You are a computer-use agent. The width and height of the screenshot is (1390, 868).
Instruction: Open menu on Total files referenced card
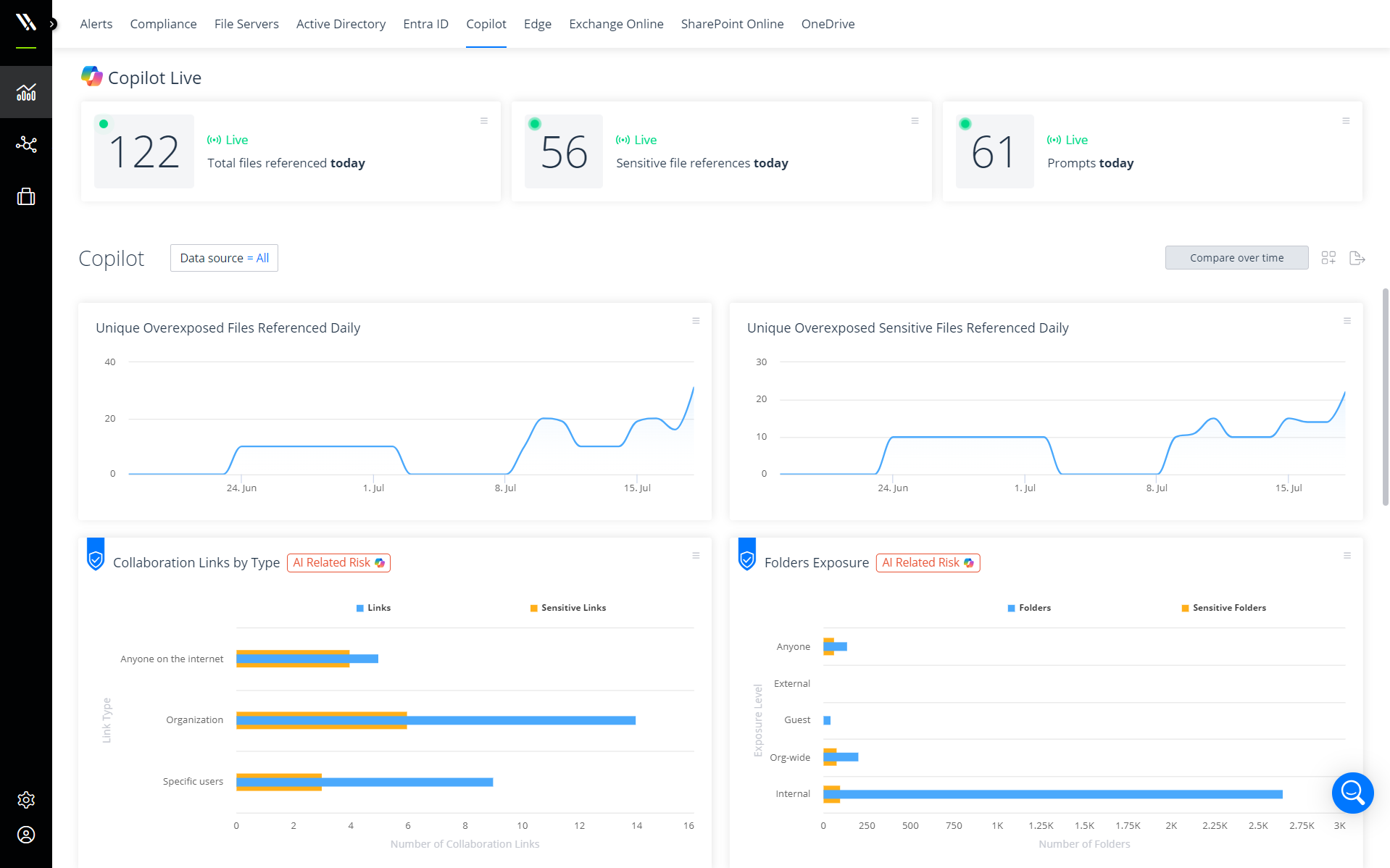484,121
